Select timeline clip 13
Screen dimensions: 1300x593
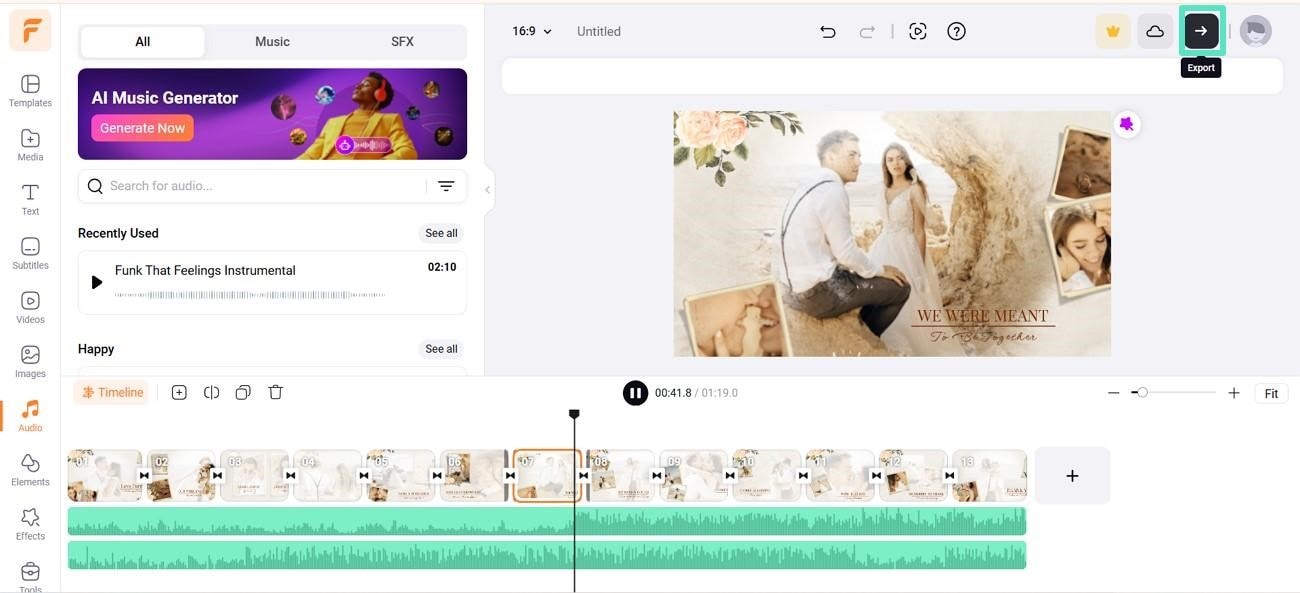pyautogui.click(x=990, y=476)
